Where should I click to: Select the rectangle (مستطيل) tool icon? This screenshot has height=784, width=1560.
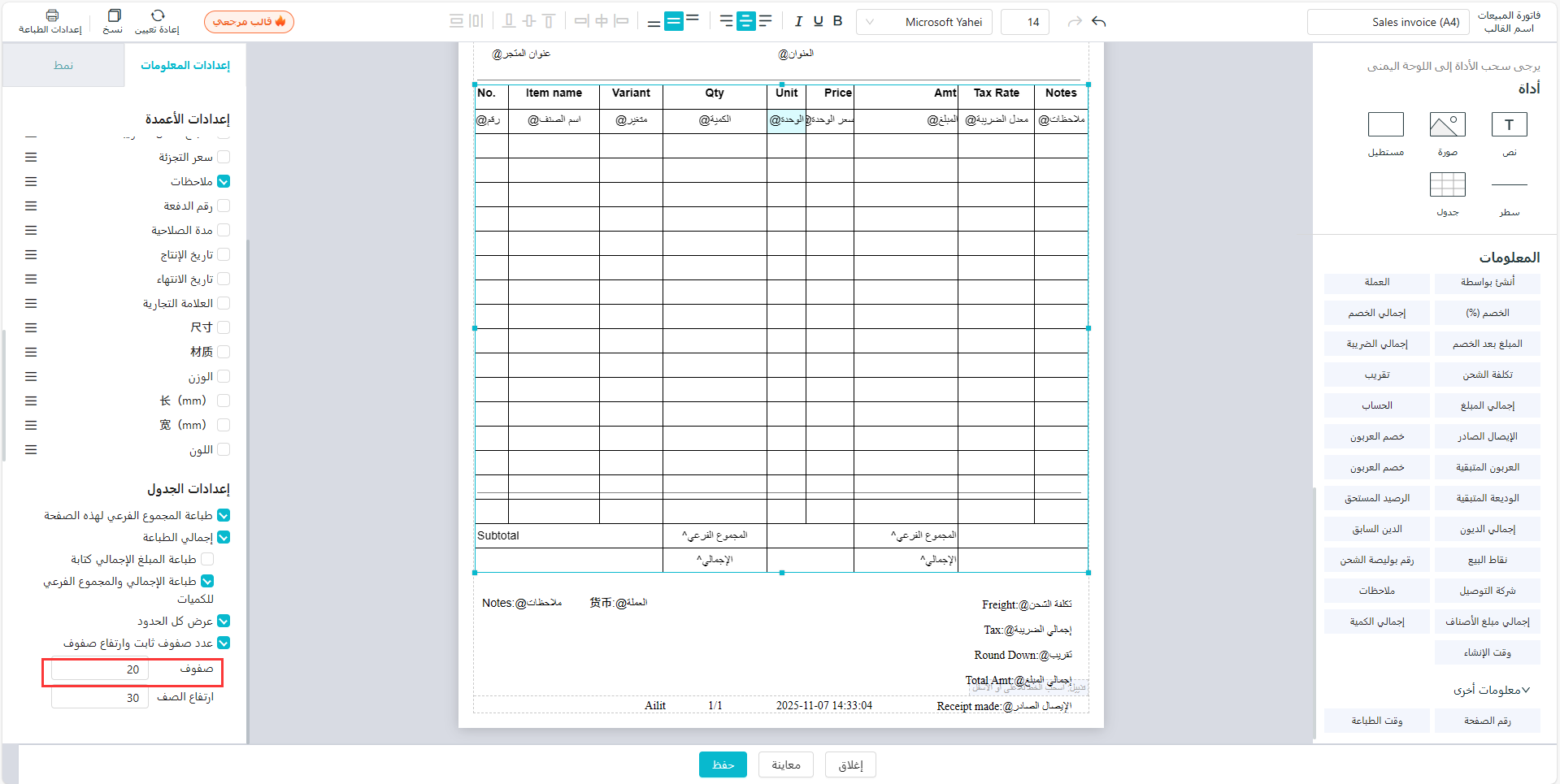(x=1385, y=125)
